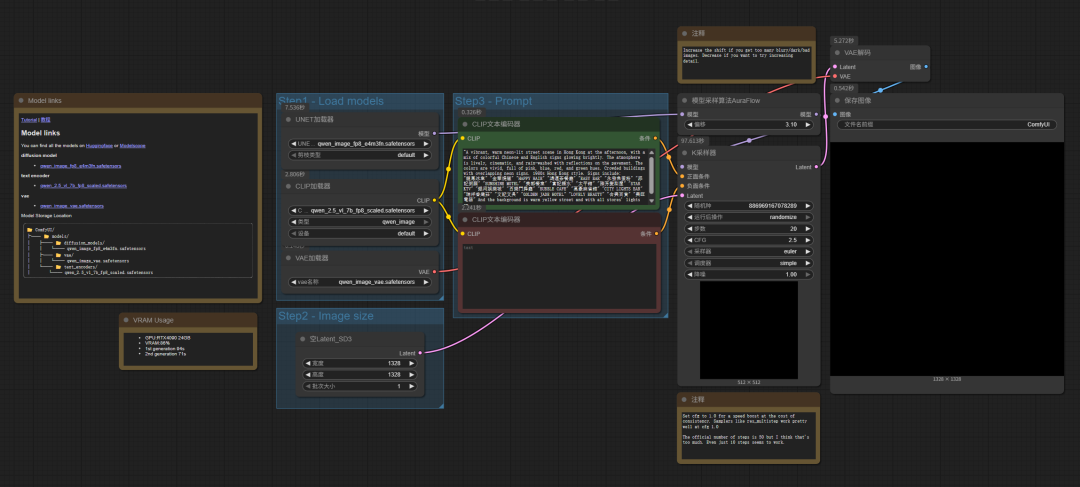Open the vae名称 selector
This screenshot has height=487, width=1080.
coord(360,282)
